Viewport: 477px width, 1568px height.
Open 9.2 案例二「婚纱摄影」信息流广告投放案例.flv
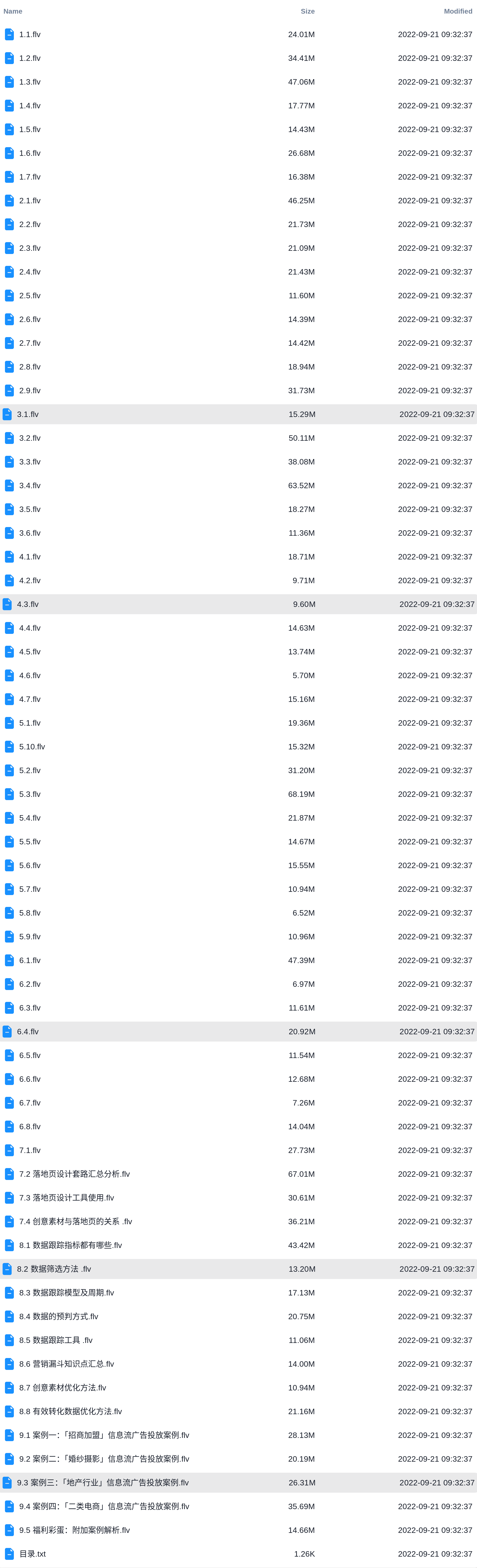point(104,1459)
